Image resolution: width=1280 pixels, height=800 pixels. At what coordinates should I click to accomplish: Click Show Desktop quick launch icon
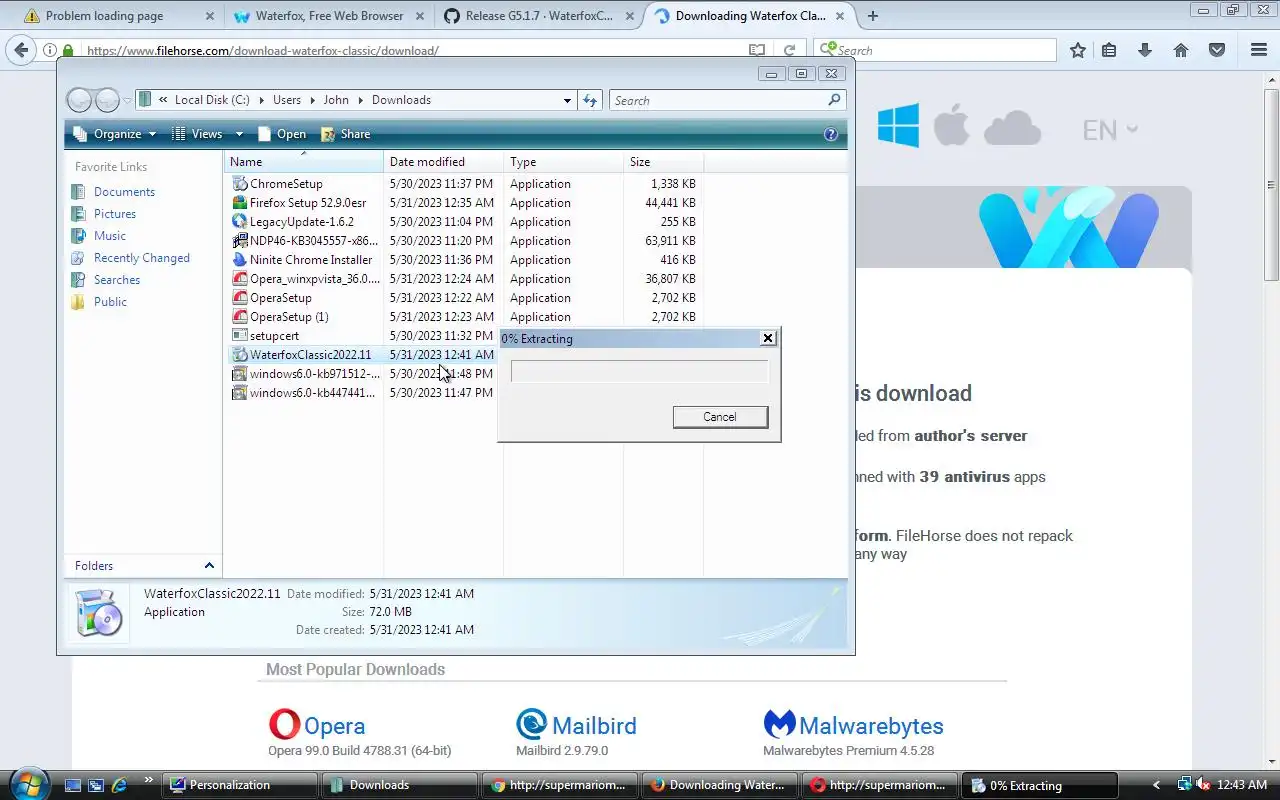(72, 785)
